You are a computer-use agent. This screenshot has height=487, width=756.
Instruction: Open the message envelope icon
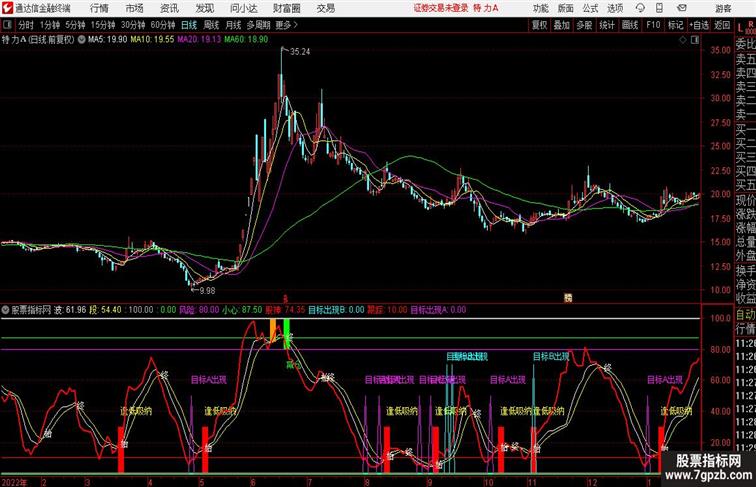(681, 8)
